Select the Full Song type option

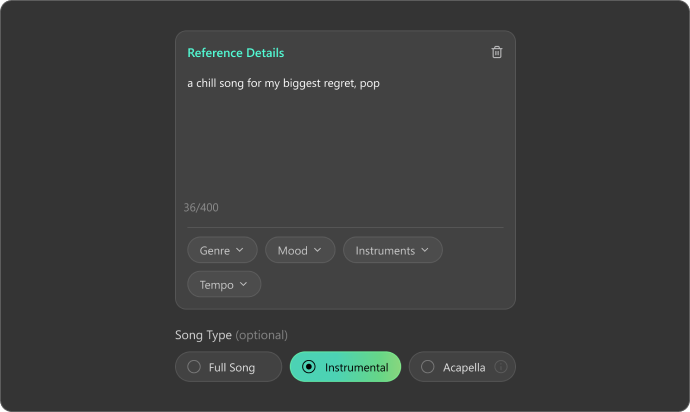tap(228, 367)
